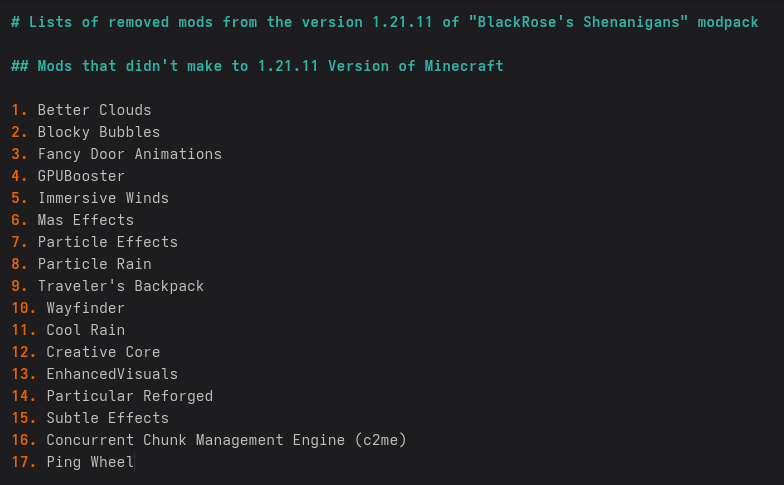Place cursor on Traveler's Backpack

(x=120, y=286)
